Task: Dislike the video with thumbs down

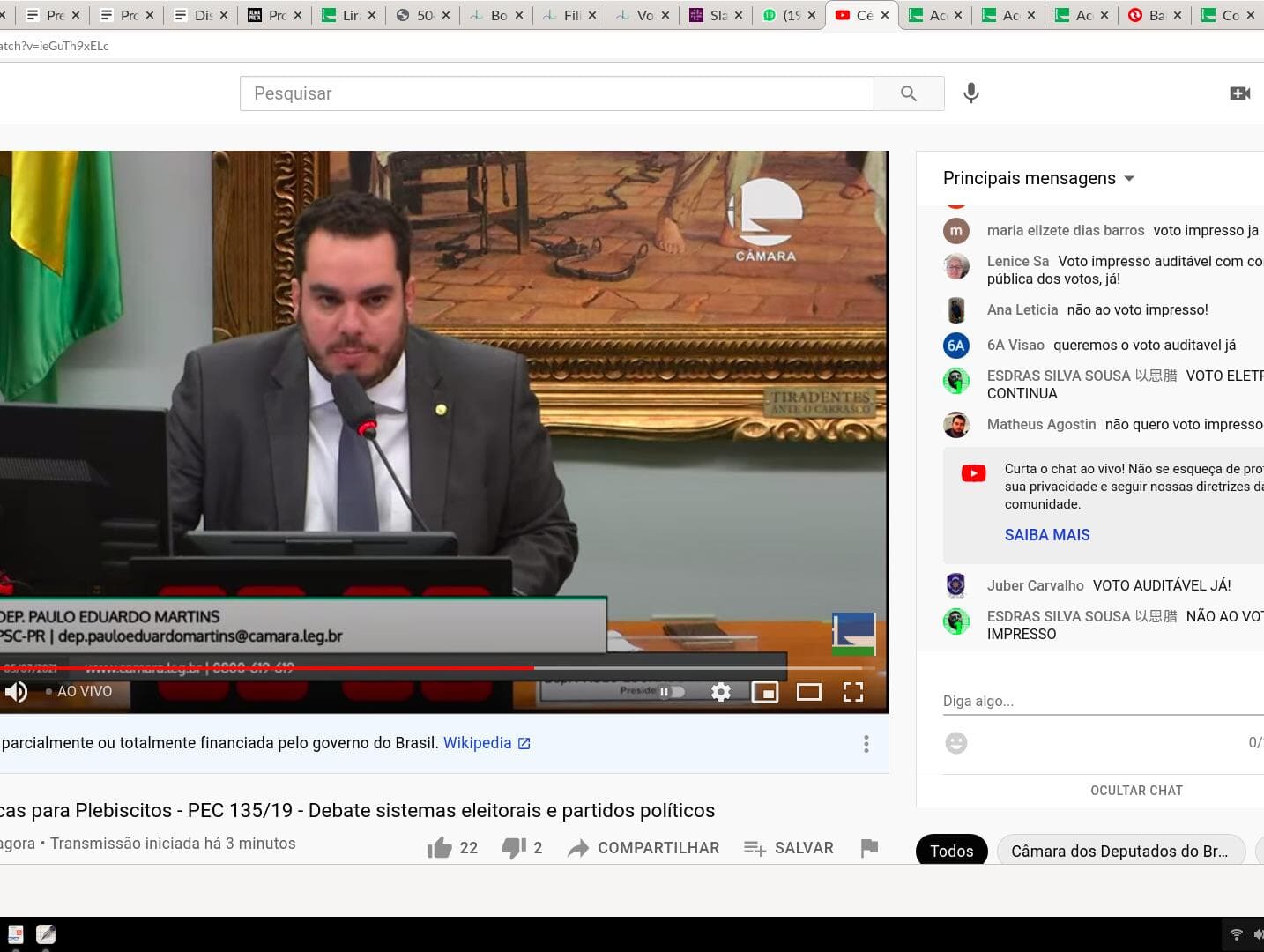Action: click(513, 848)
